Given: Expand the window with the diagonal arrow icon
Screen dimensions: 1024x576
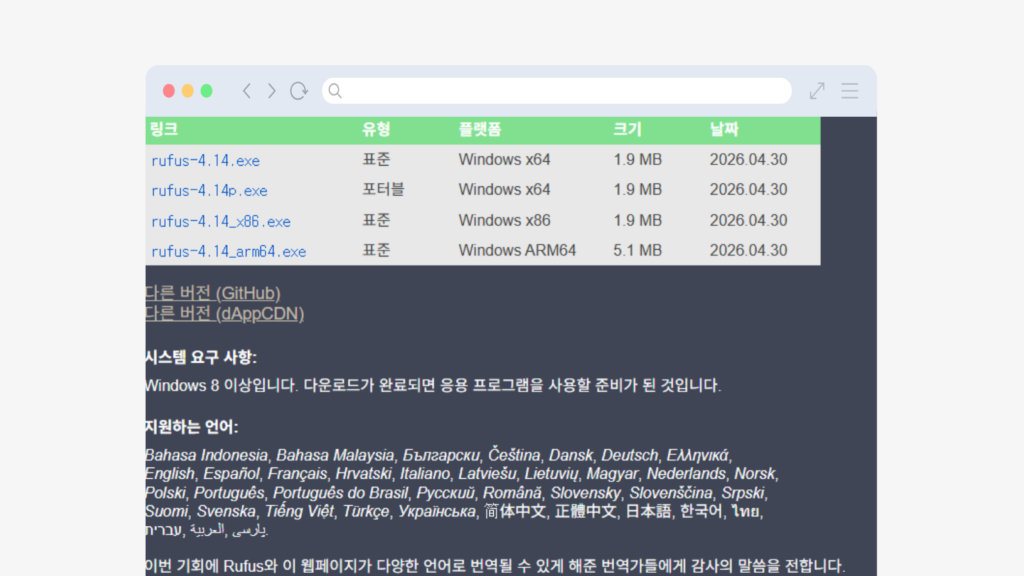Looking at the screenshot, I should [817, 91].
